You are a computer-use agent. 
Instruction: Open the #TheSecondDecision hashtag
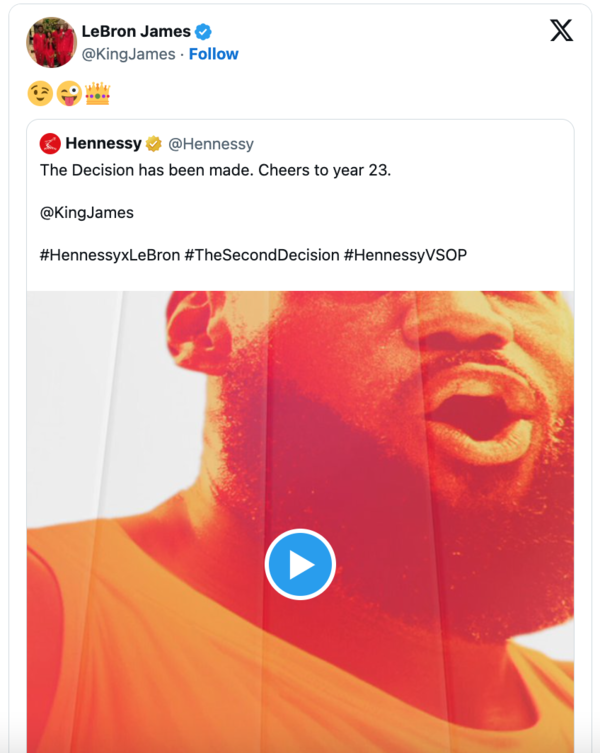(x=262, y=255)
